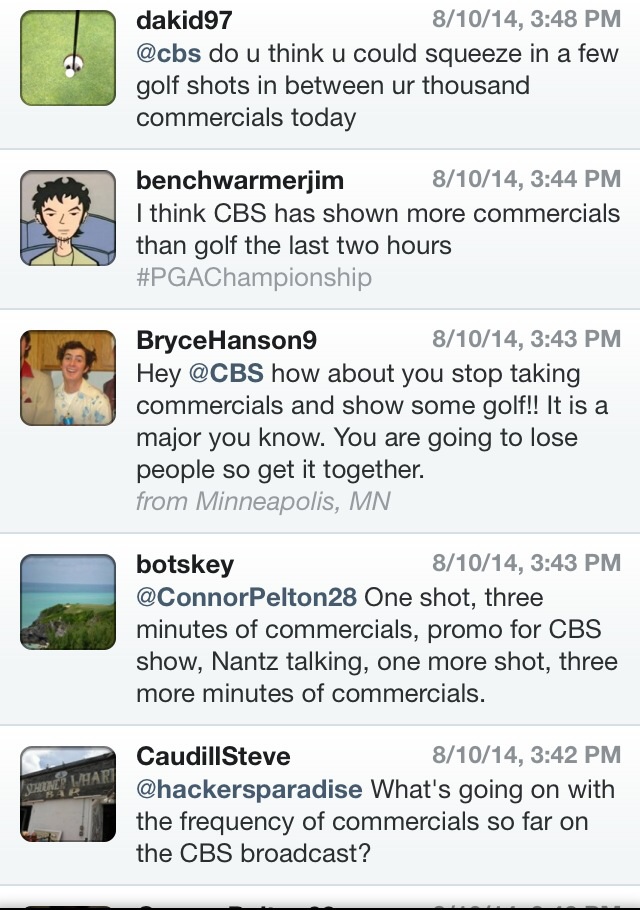Tap BryceHanson9's profile photo
Viewport: 640px width, 910px height.
pyautogui.click(x=68, y=378)
